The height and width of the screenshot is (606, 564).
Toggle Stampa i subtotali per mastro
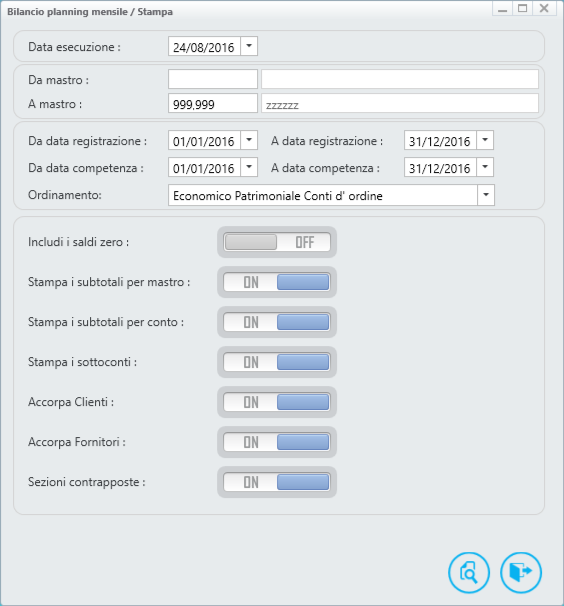[277, 282]
